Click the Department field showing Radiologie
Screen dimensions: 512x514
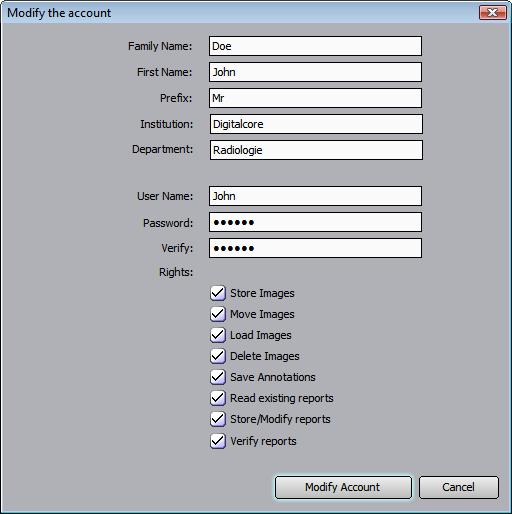tap(316, 150)
